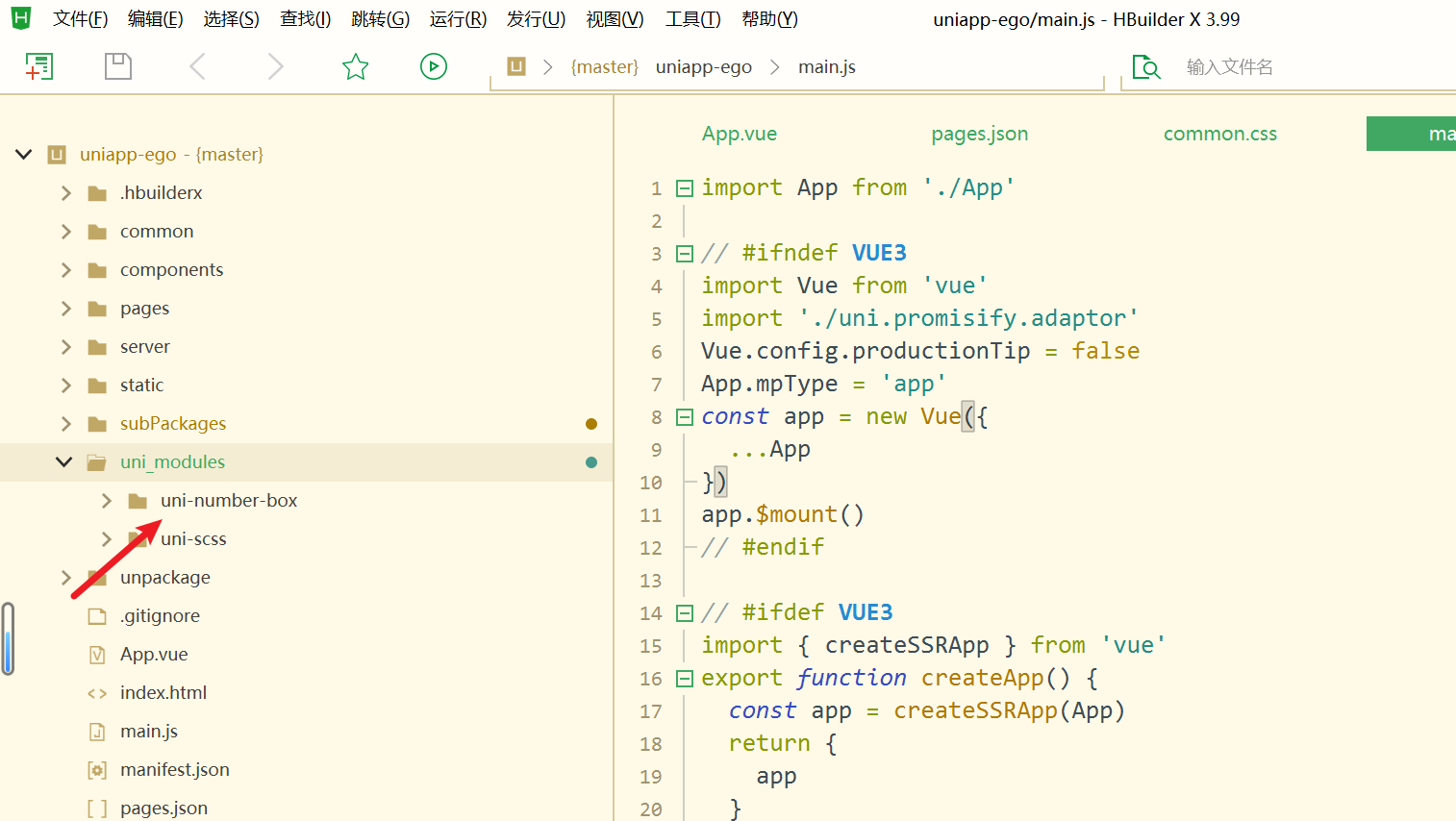This screenshot has width=1456, height=821.
Task: Click the uniapp-ego project root icon
Action: click(57, 155)
